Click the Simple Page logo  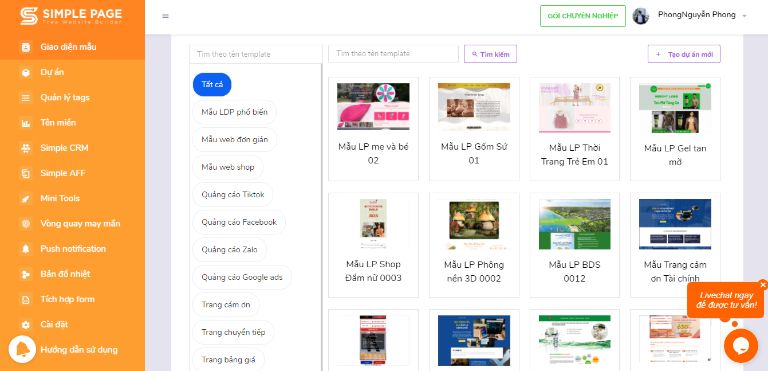click(72, 16)
